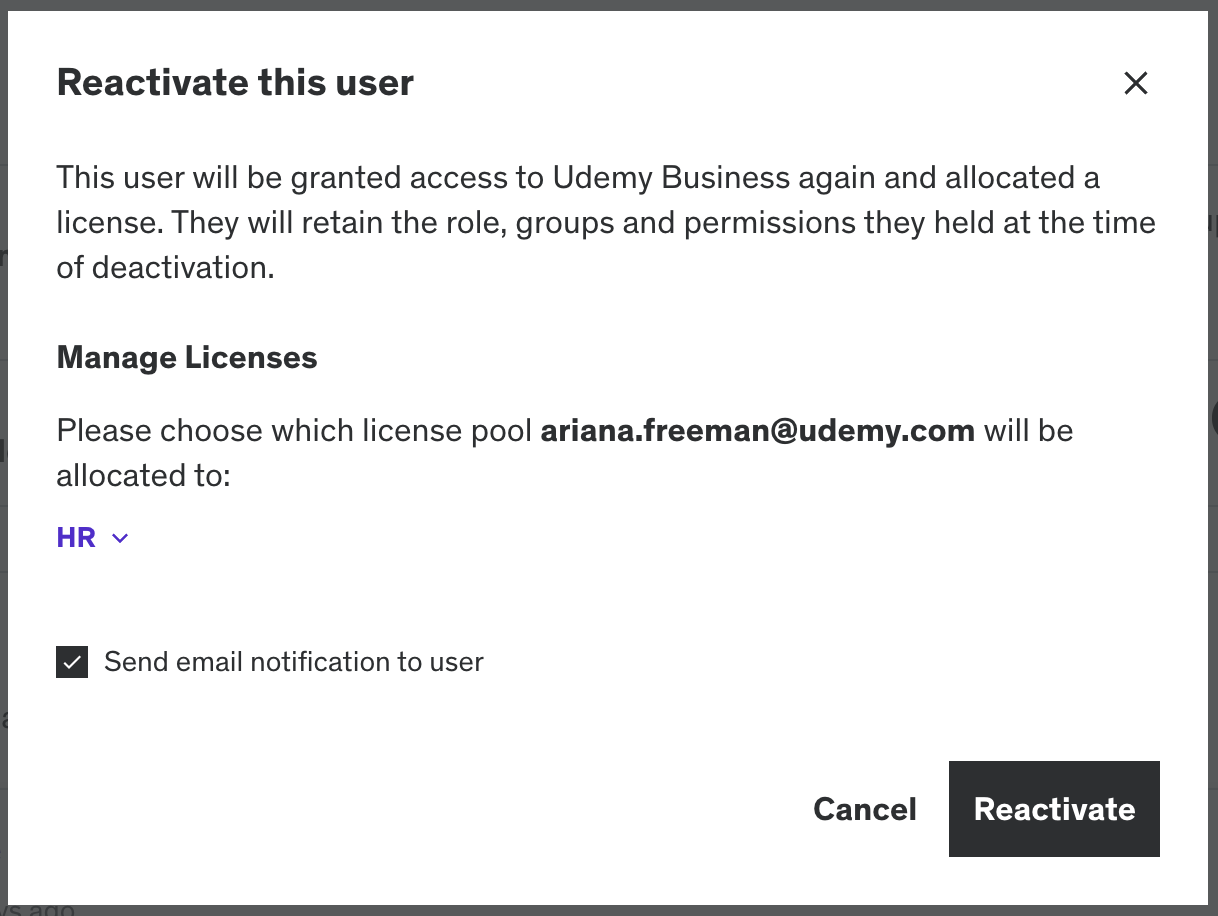This screenshot has height=916, width=1218.
Task: Click the Reactivate this user title
Action: click(235, 82)
